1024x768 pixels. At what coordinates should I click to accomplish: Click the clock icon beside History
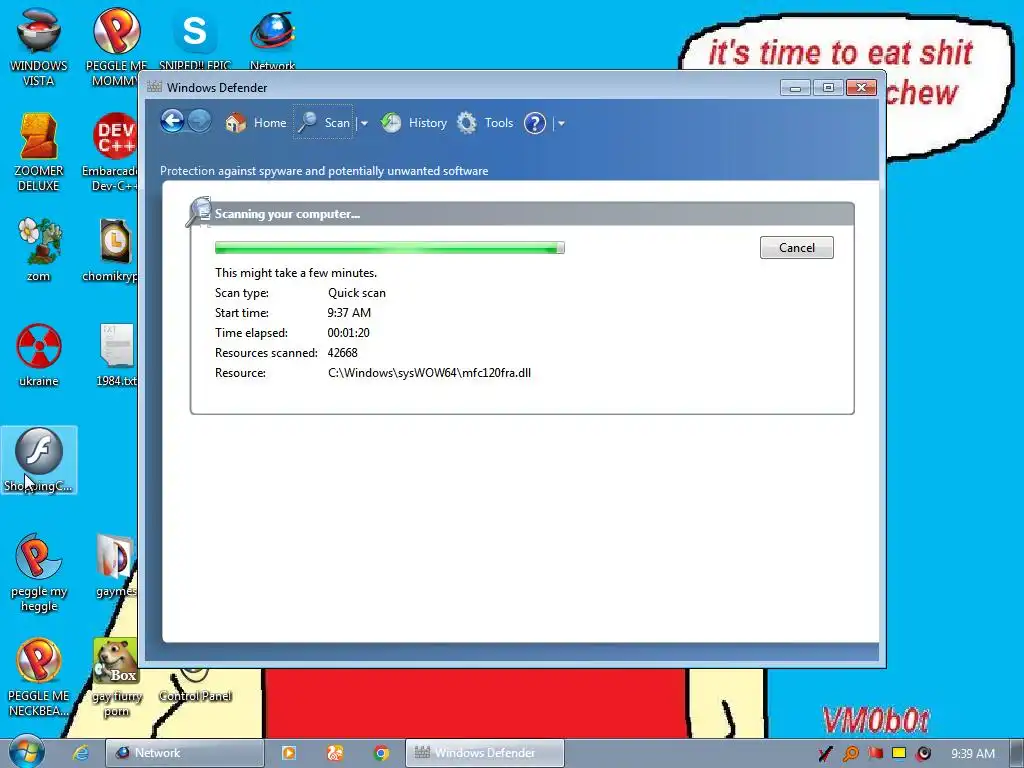point(391,123)
